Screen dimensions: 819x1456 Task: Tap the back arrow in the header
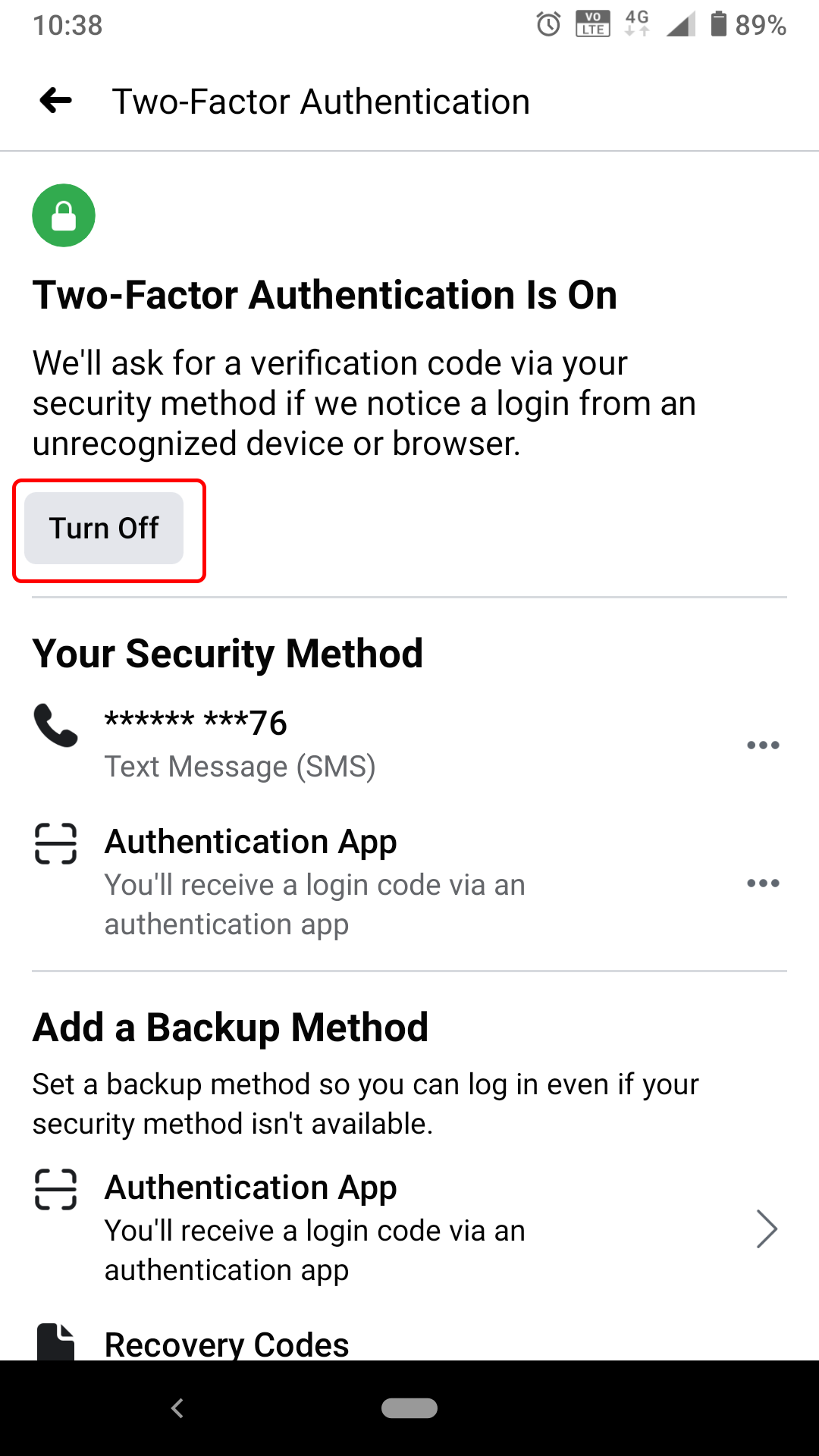pos(54,100)
